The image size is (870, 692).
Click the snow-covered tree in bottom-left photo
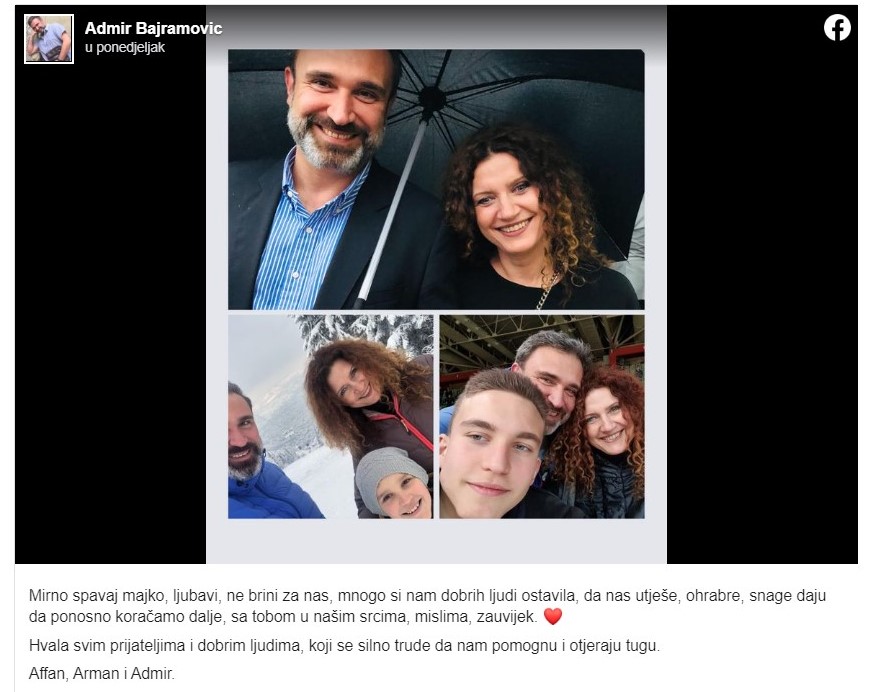[366, 332]
